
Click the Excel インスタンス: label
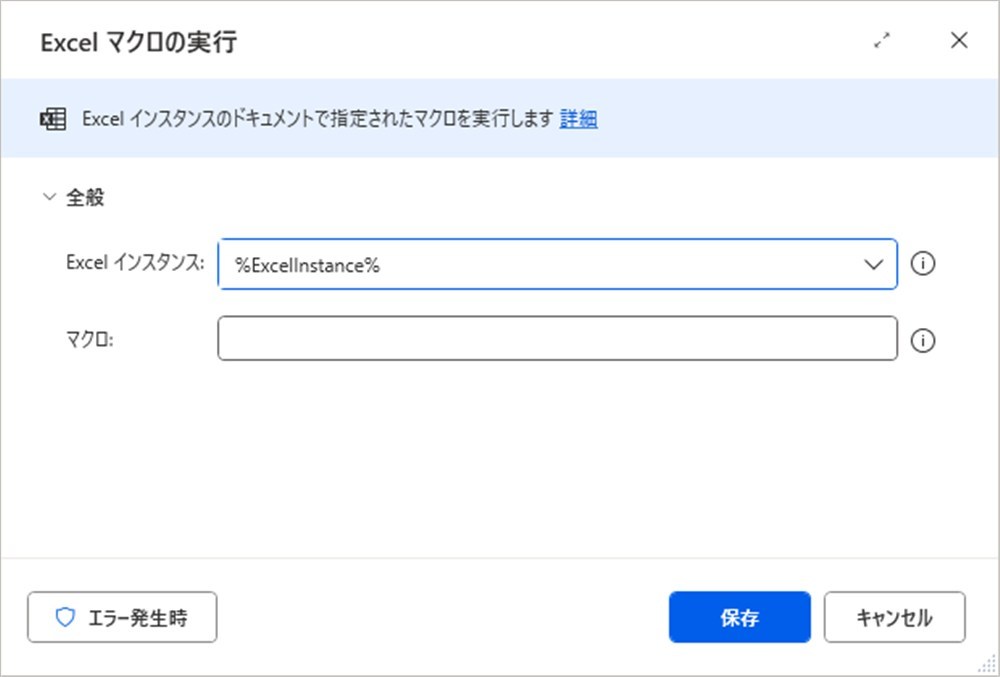click(135, 262)
